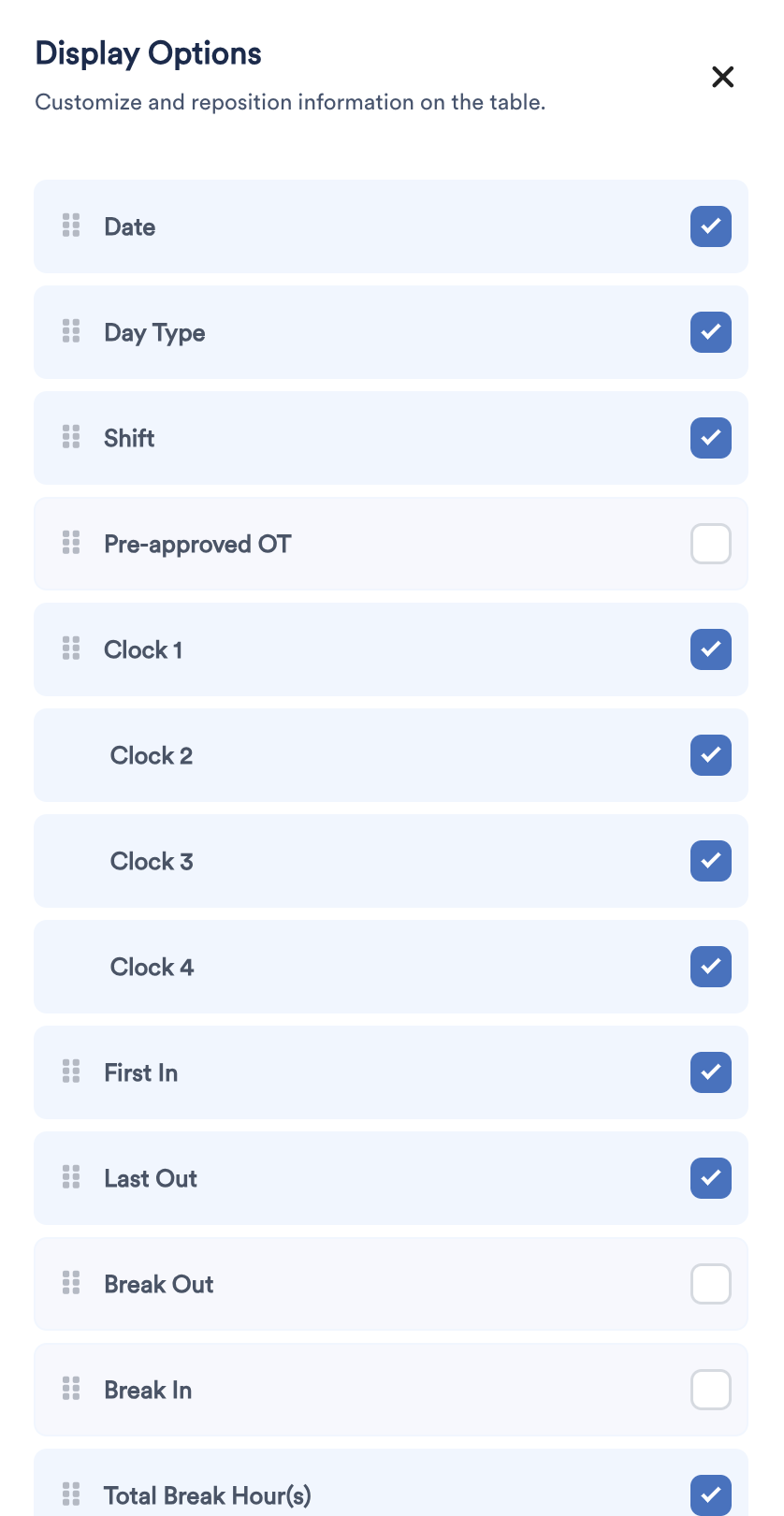Uncheck the Clock 2 checkbox
This screenshot has width=784, height=1516.
click(x=711, y=755)
